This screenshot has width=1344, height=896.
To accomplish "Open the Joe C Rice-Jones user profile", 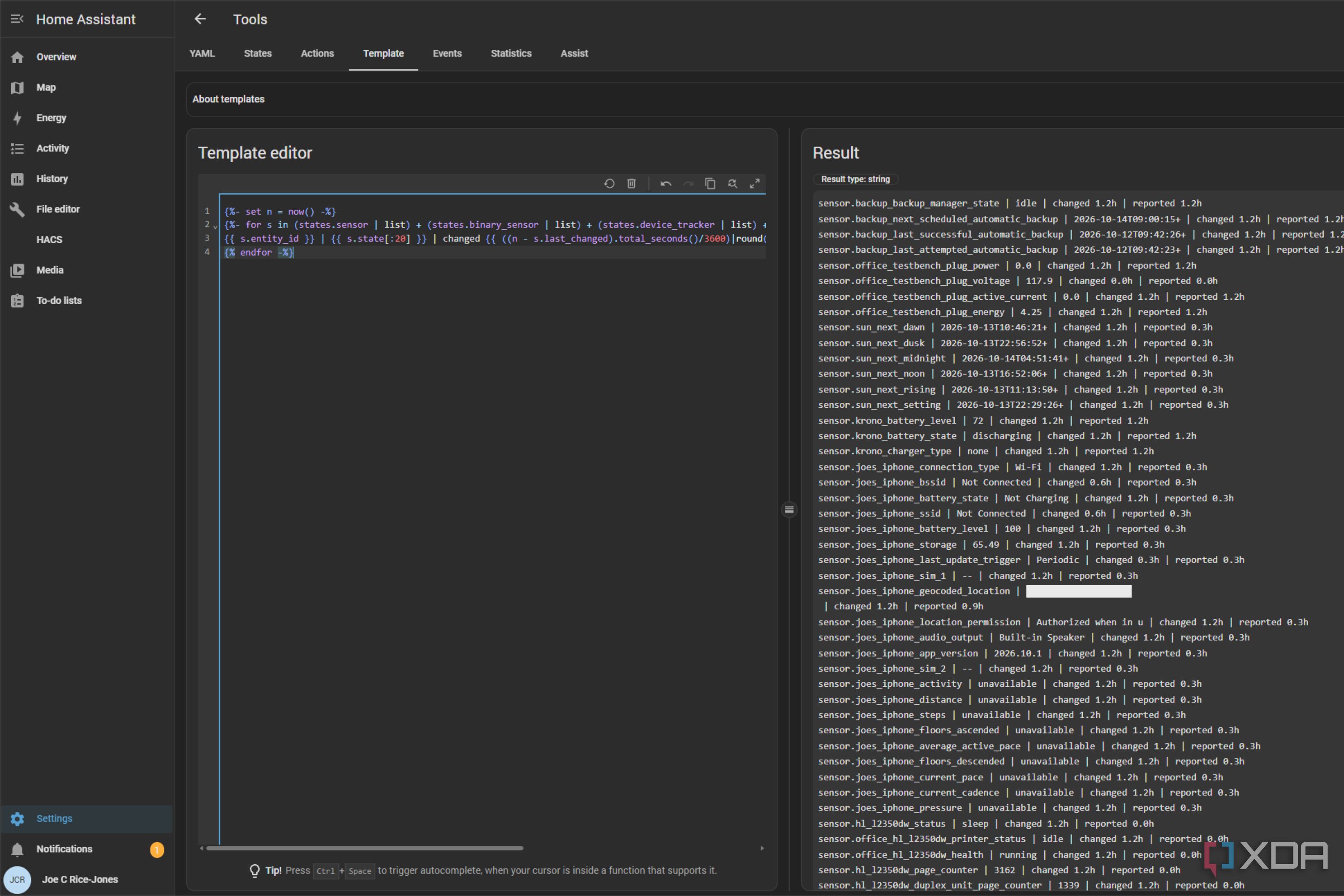I will (80, 879).
